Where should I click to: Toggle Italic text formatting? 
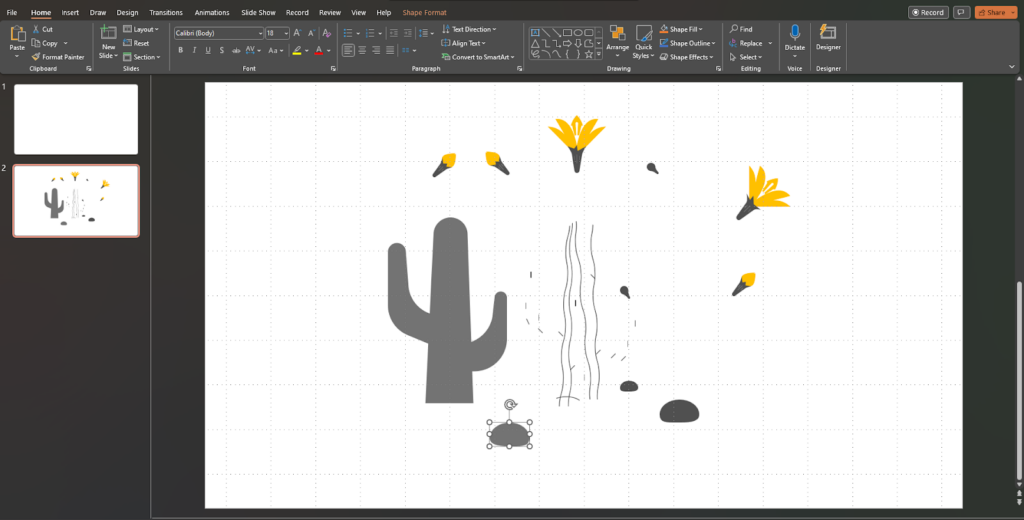pyautogui.click(x=195, y=50)
